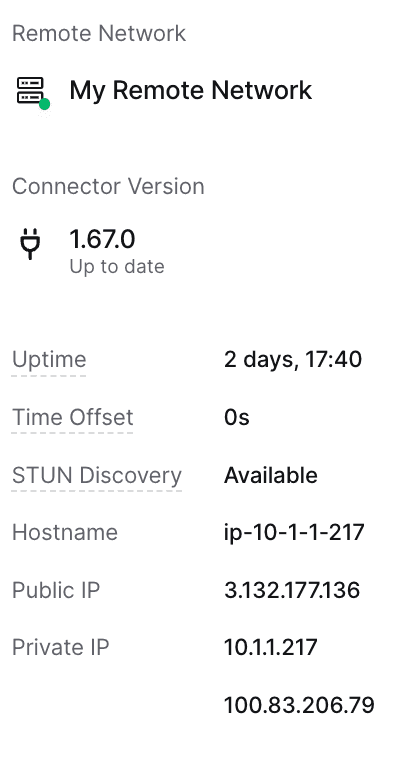Click the 0s time offset value
418x768 pixels.
[237, 417]
